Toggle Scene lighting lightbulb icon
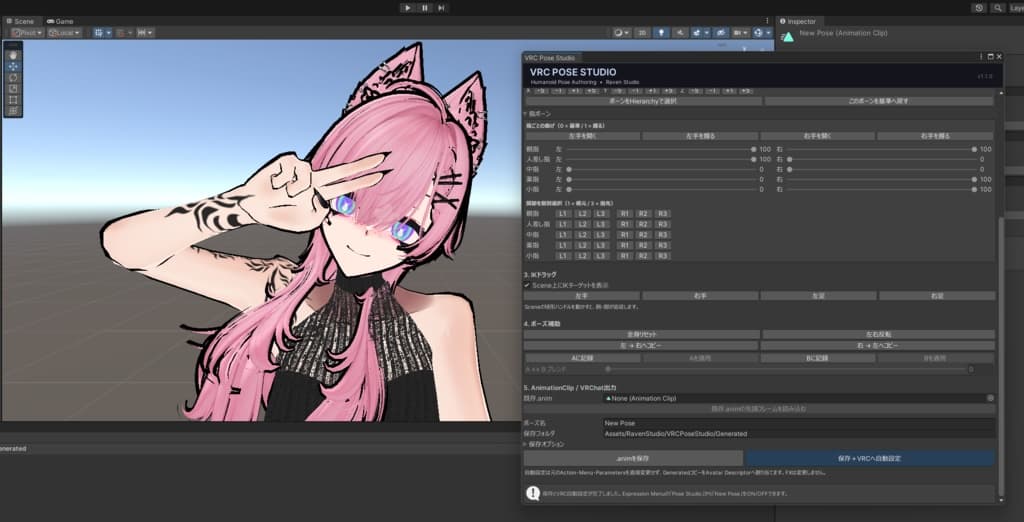 (x=661, y=33)
